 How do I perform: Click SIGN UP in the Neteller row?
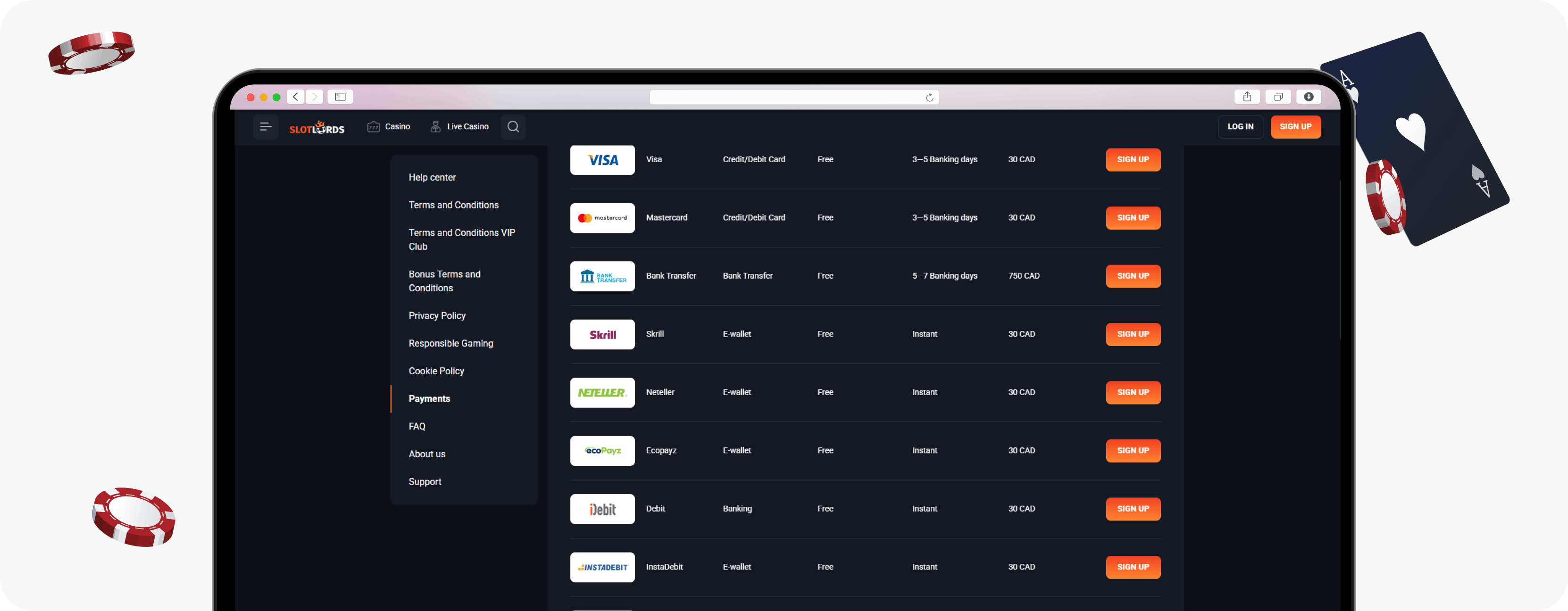[1133, 393]
